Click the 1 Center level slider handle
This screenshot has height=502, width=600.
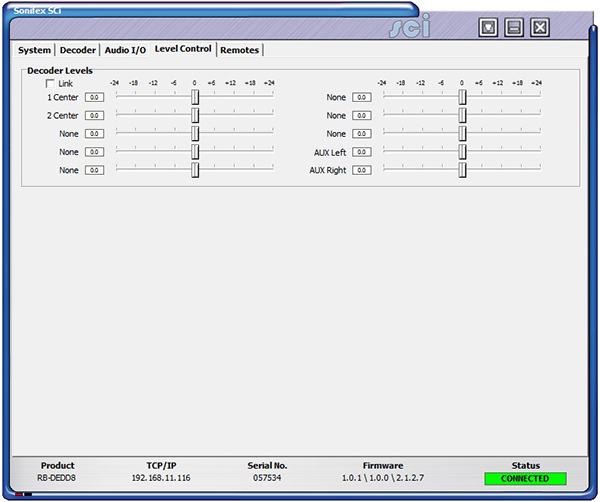195,97
